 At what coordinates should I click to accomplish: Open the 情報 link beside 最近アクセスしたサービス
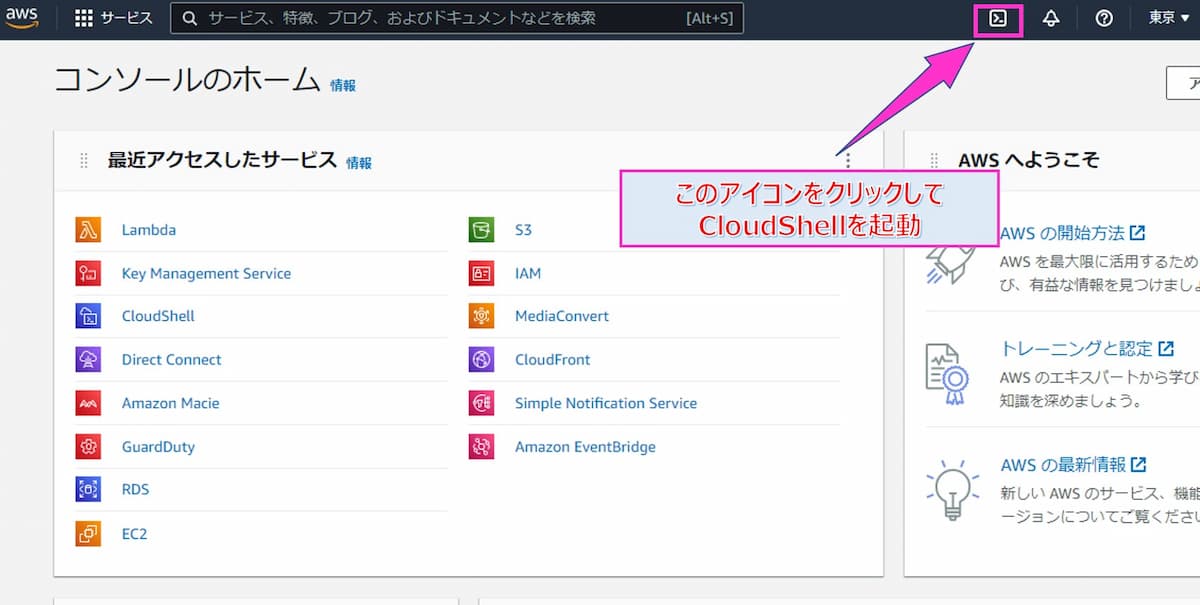pyautogui.click(x=359, y=162)
